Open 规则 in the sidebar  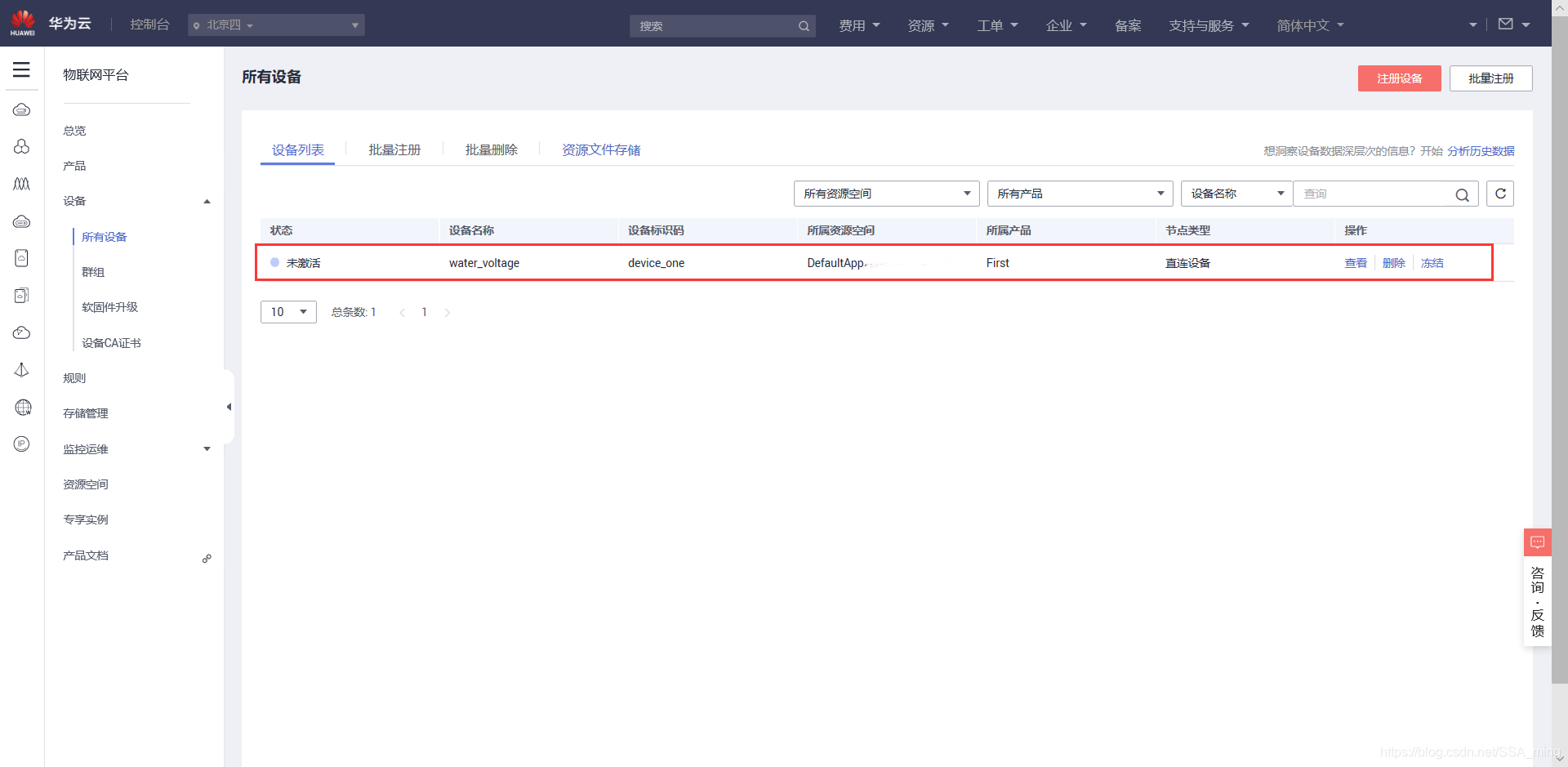pos(74,378)
